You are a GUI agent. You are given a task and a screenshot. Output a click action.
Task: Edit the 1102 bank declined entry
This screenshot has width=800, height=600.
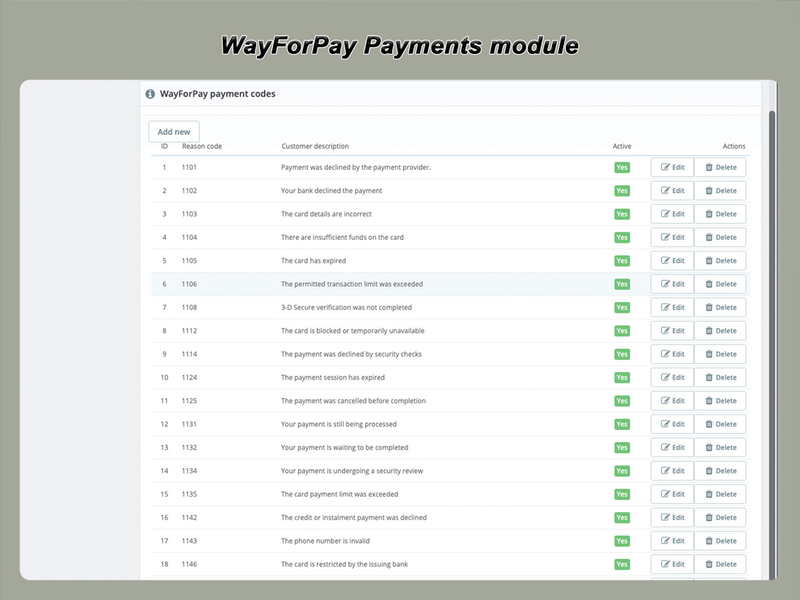coord(672,191)
